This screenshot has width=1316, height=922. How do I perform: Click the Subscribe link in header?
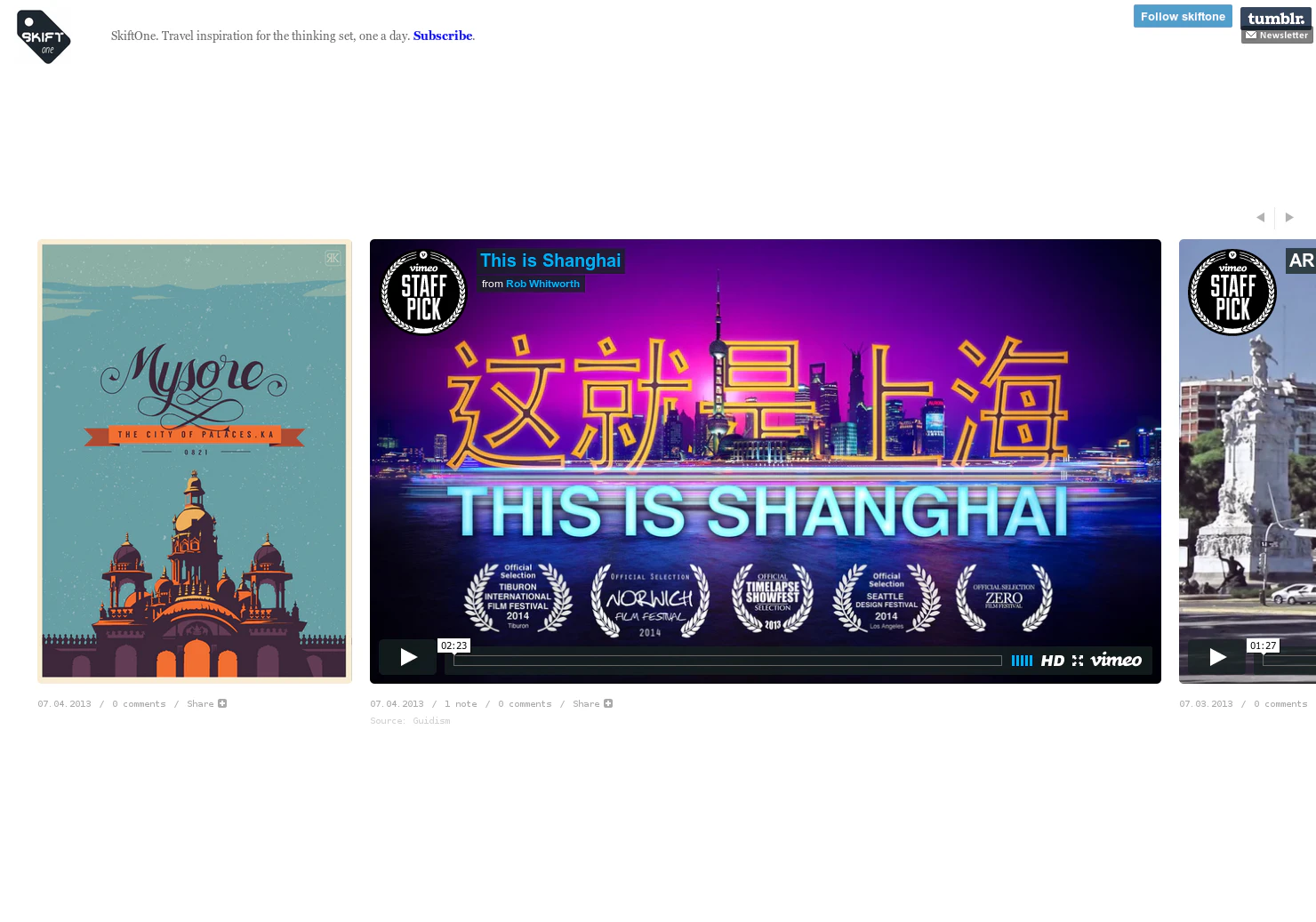442,36
